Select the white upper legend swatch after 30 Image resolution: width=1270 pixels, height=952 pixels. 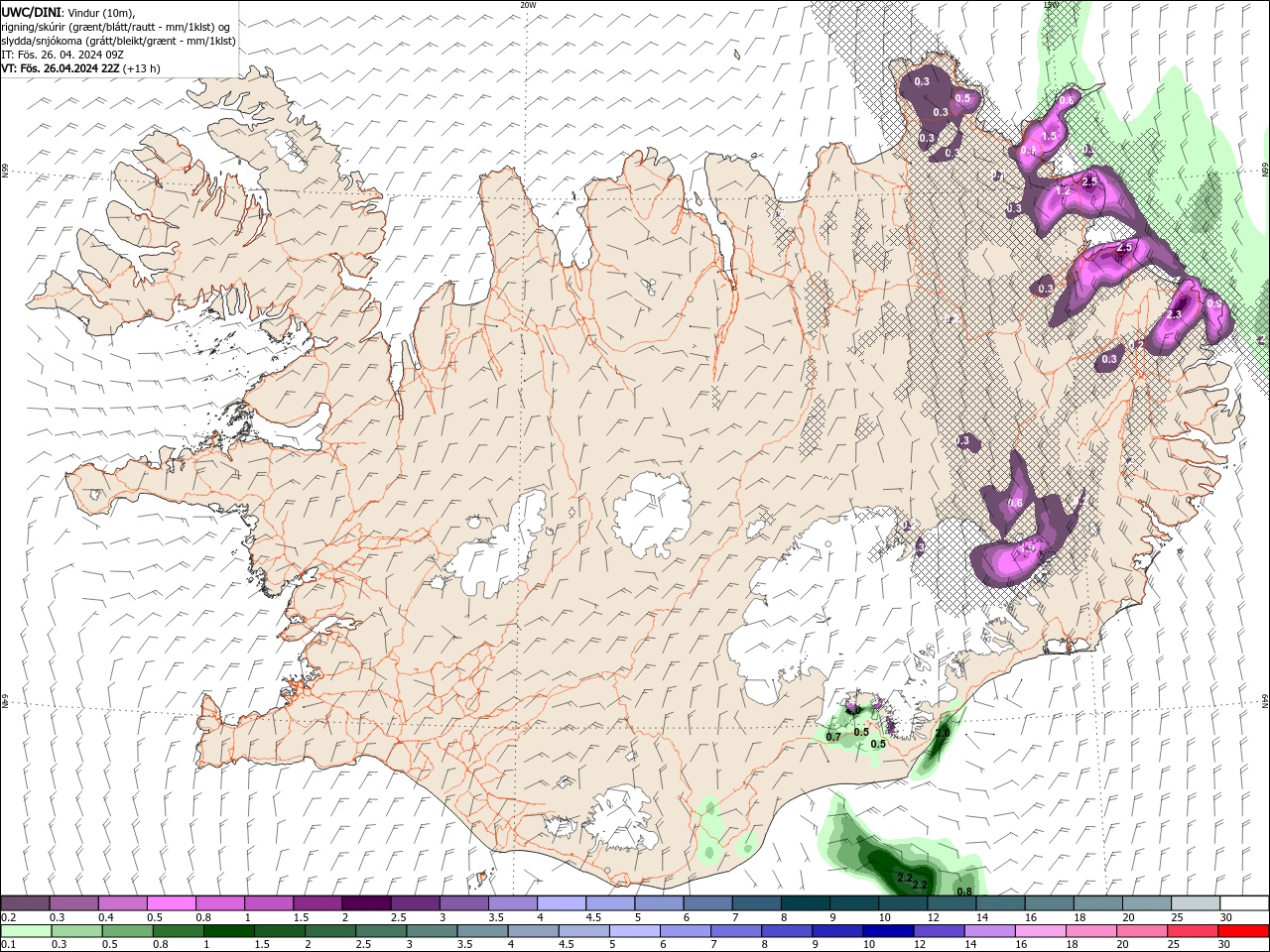click(1244, 902)
